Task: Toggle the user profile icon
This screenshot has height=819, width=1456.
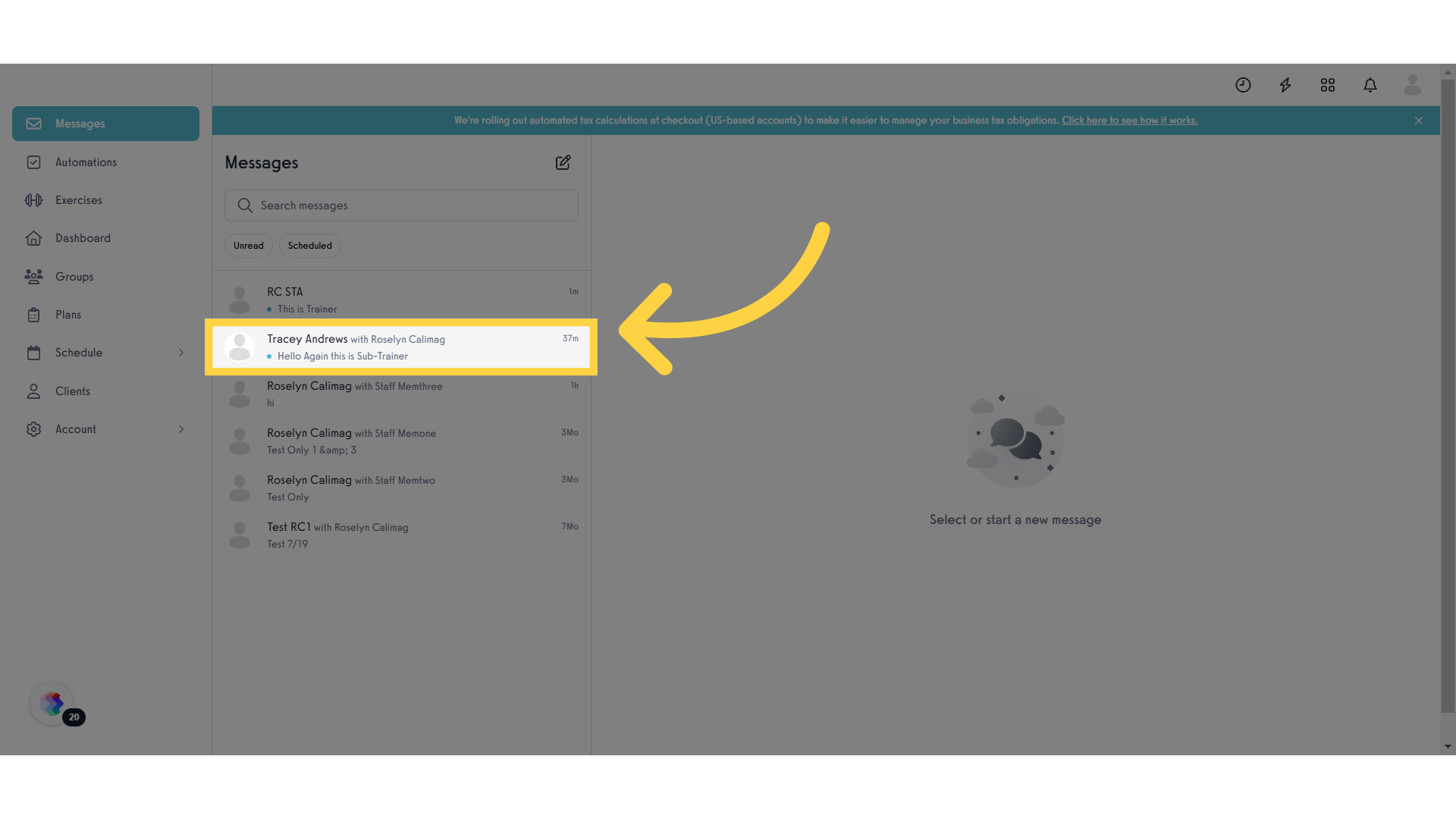Action: [1413, 85]
